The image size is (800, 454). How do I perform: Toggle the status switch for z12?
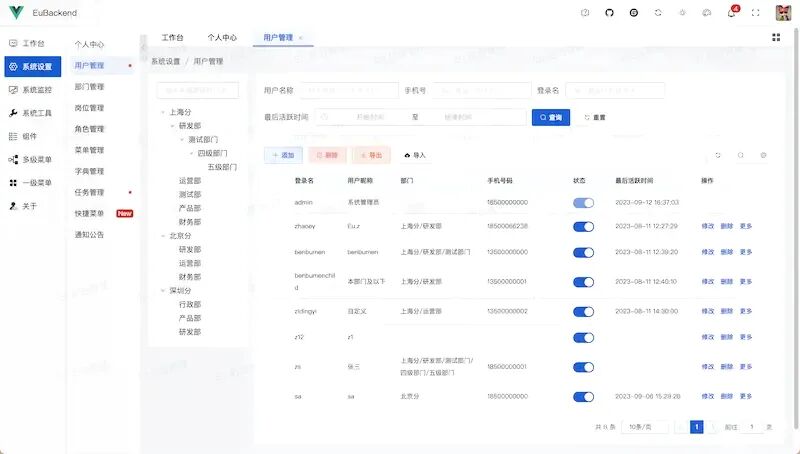pos(583,338)
